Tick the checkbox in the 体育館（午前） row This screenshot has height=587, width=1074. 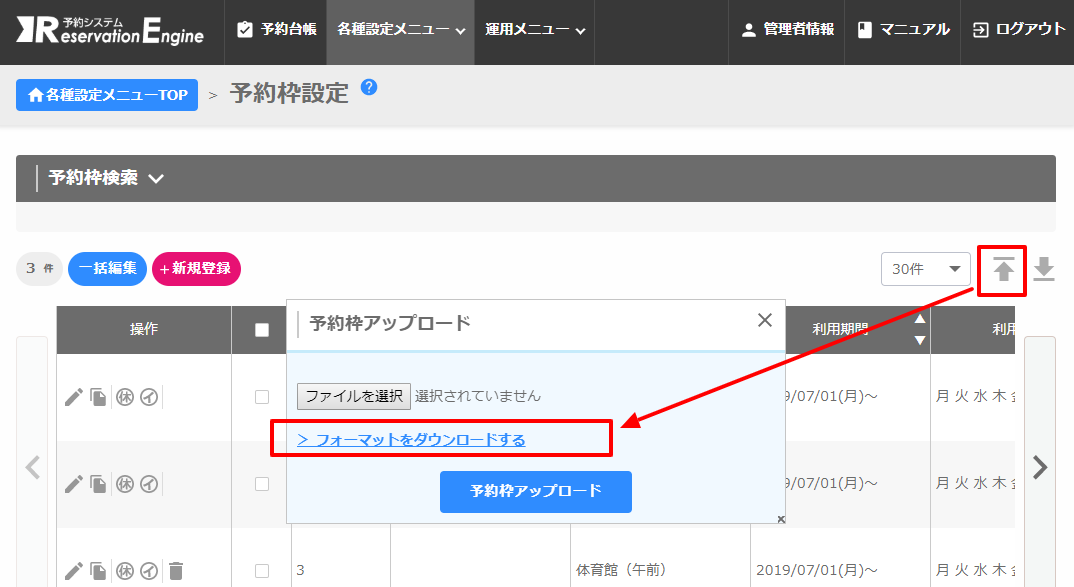click(x=262, y=571)
